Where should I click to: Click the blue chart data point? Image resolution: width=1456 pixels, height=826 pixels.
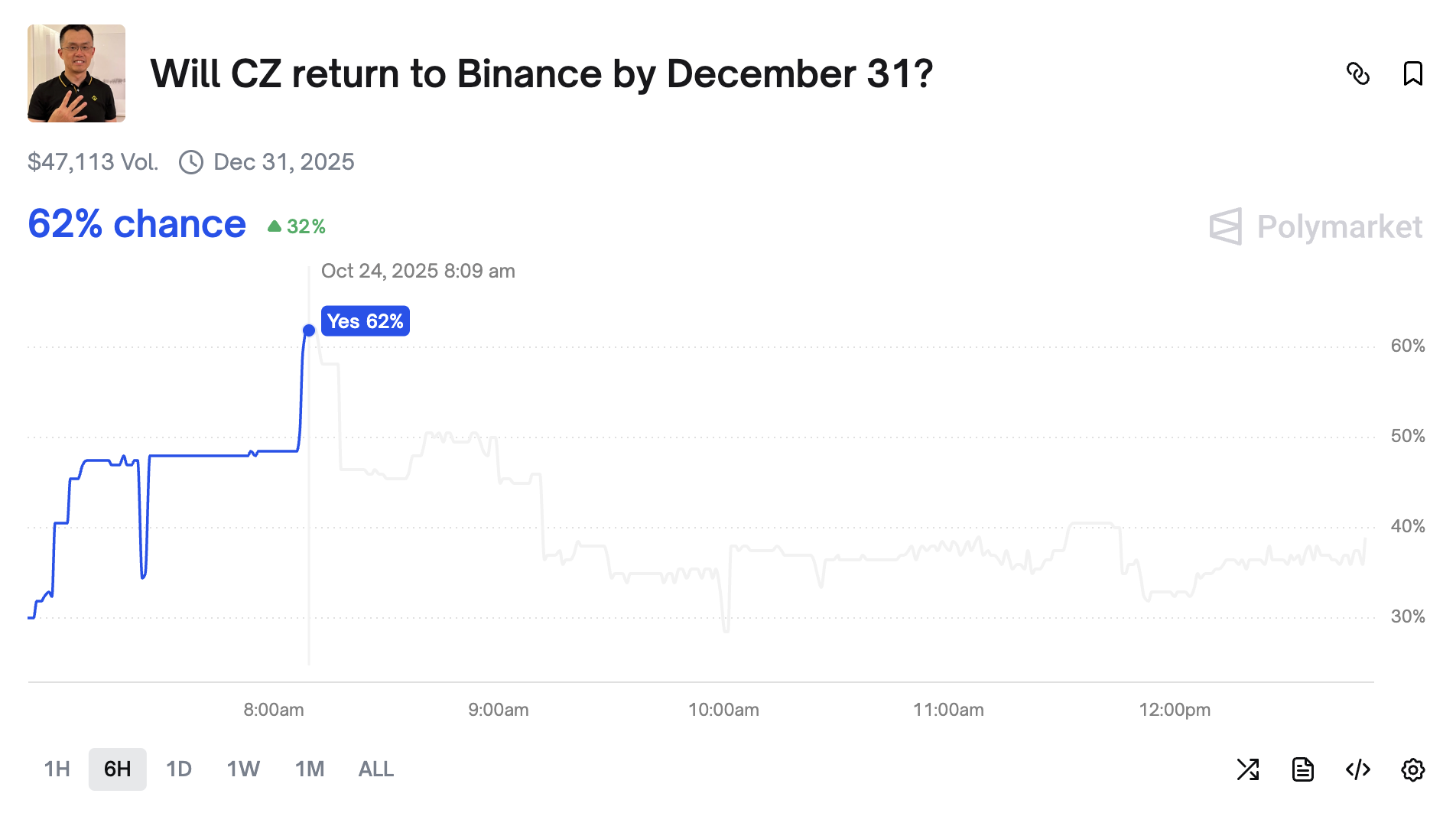coord(309,330)
